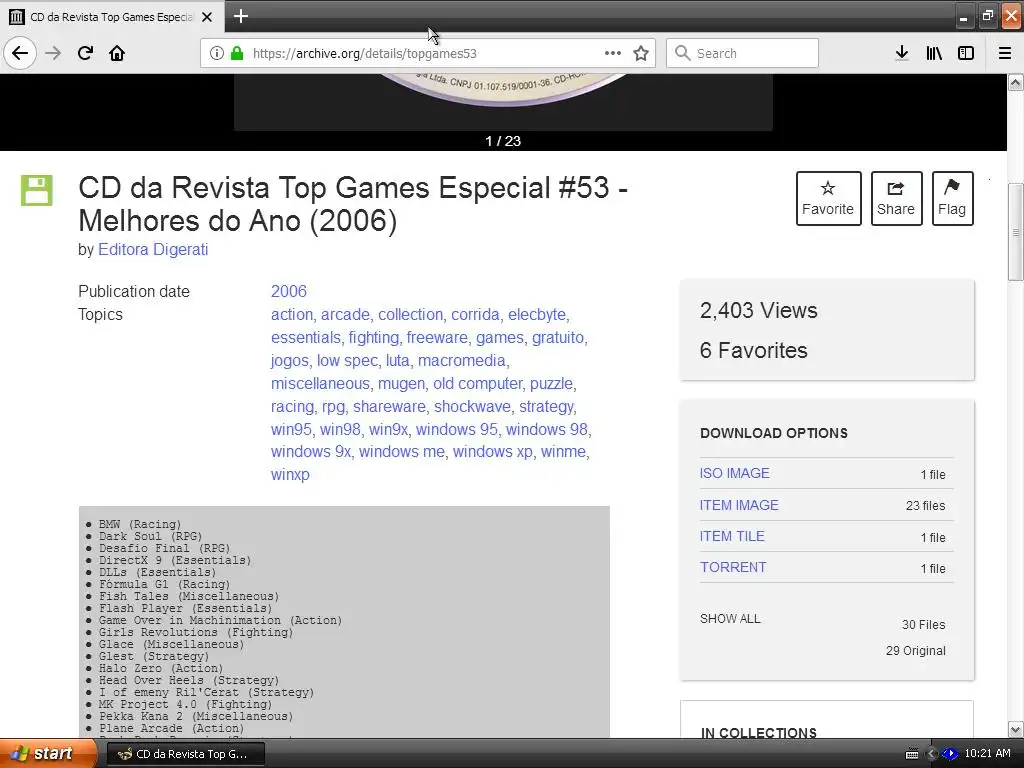Viewport: 1024px width, 768px height.
Task: Share this archive item
Action: coord(896,198)
